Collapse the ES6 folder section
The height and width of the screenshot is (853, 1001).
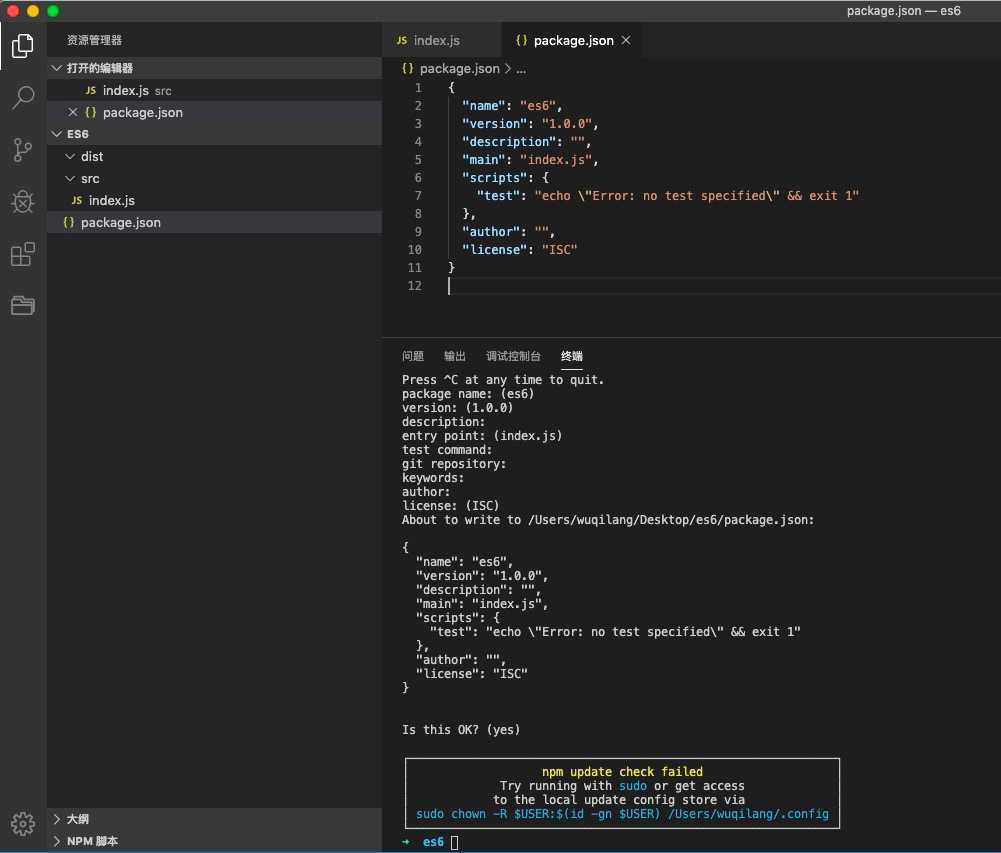click(57, 134)
